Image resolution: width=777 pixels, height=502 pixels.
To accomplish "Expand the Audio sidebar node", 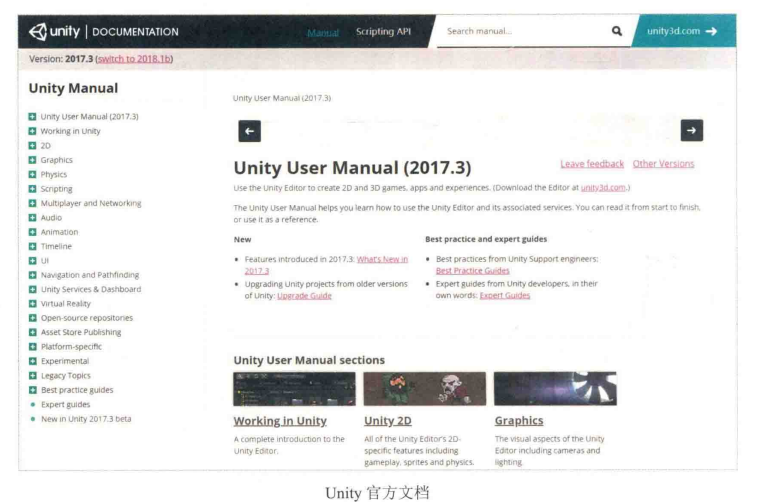I will [32, 217].
